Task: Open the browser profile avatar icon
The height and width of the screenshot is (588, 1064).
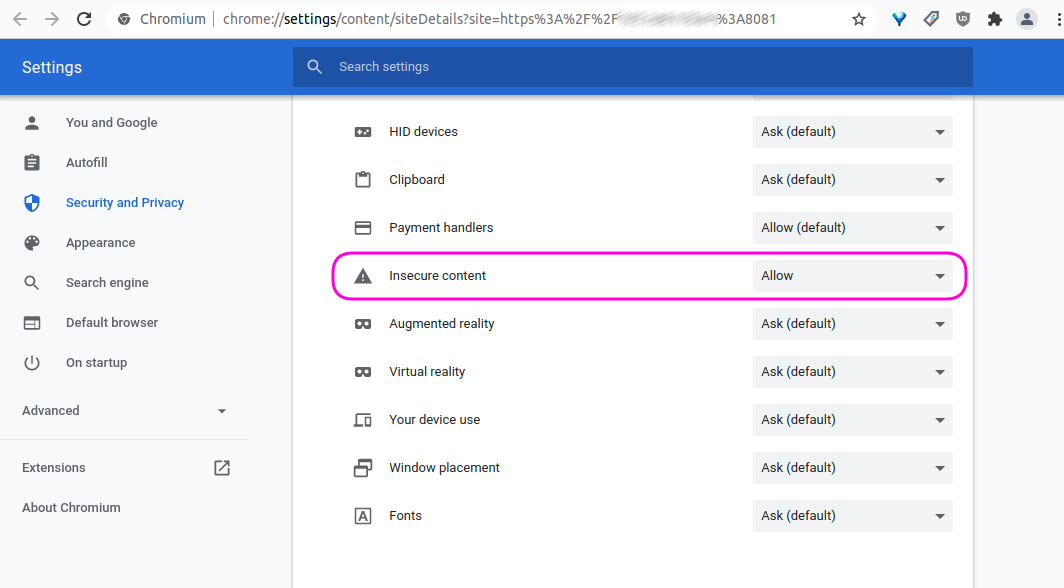Action: pos(1026,18)
